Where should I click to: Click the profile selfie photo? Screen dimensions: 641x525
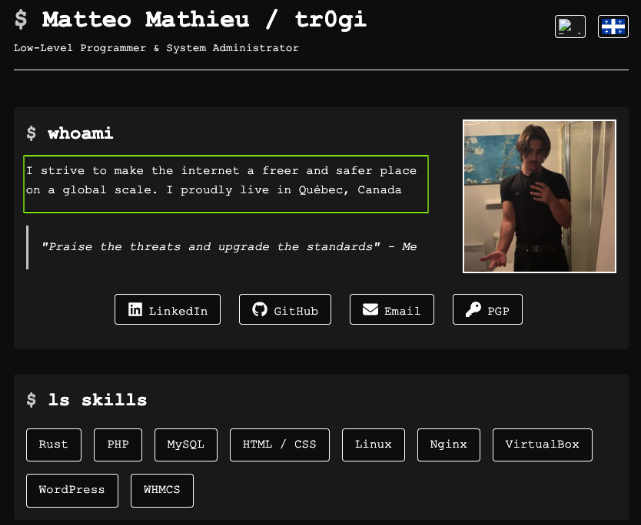[540, 196]
